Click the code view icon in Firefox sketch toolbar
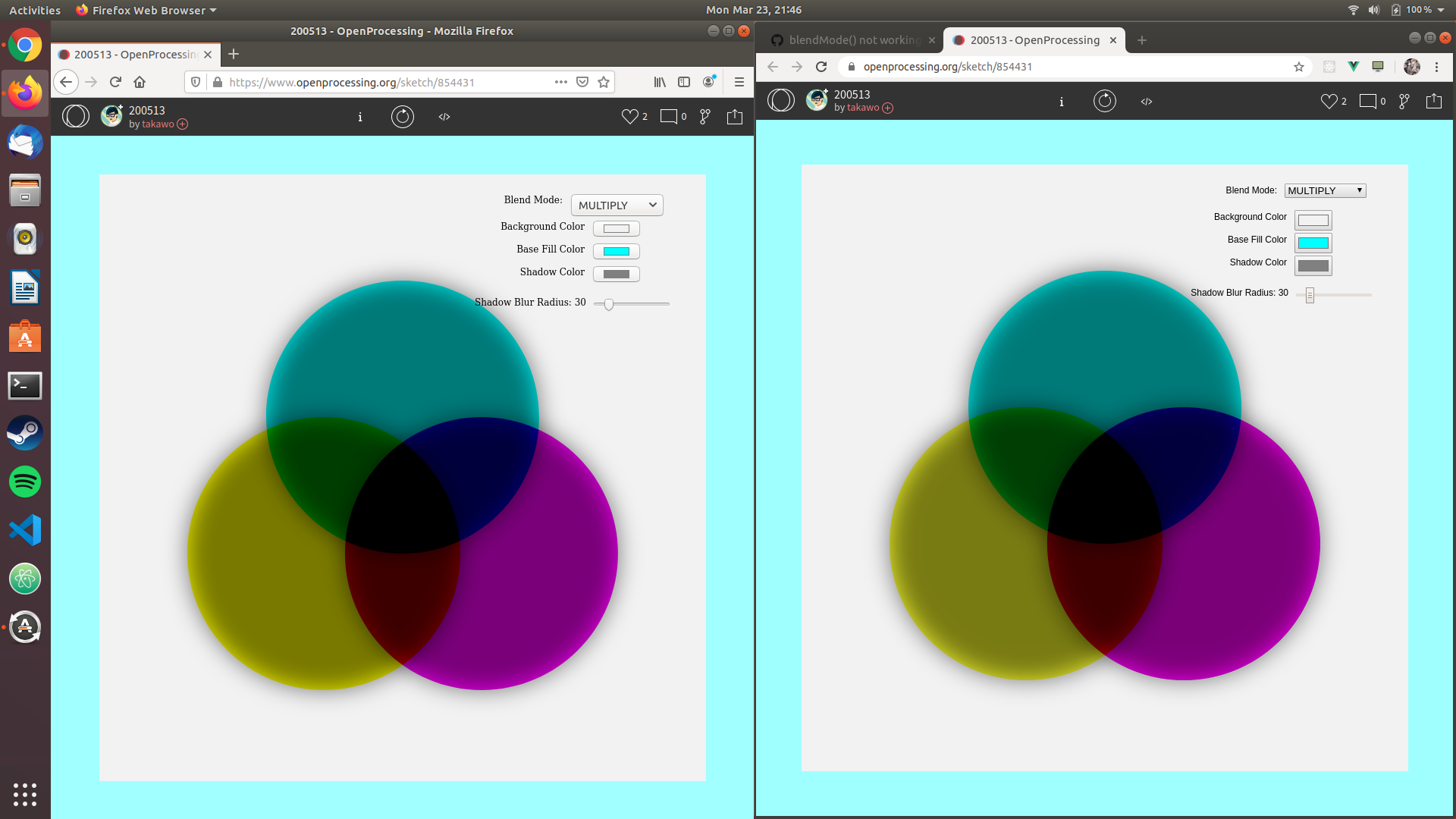Image resolution: width=1456 pixels, height=819 pixels. tap(444, 117)
